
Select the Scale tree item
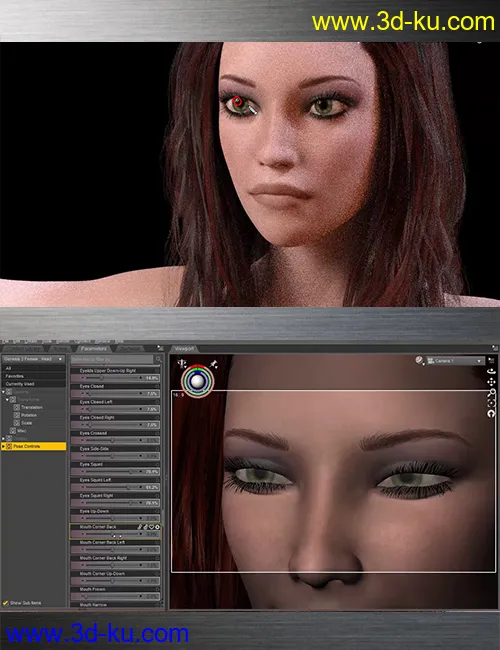click(27, 423)
